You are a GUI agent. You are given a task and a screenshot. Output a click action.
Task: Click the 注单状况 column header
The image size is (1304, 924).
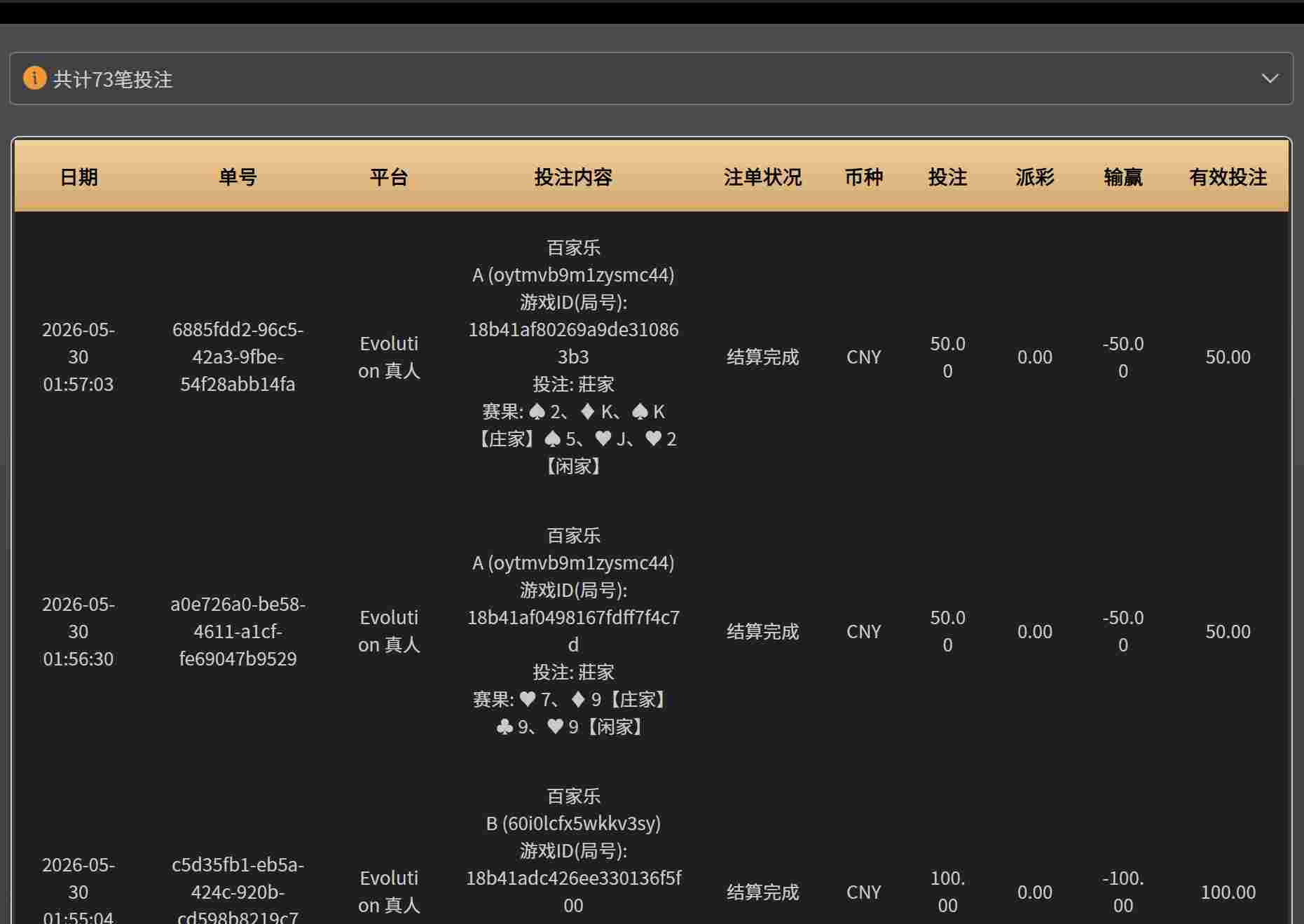(762, 177)
